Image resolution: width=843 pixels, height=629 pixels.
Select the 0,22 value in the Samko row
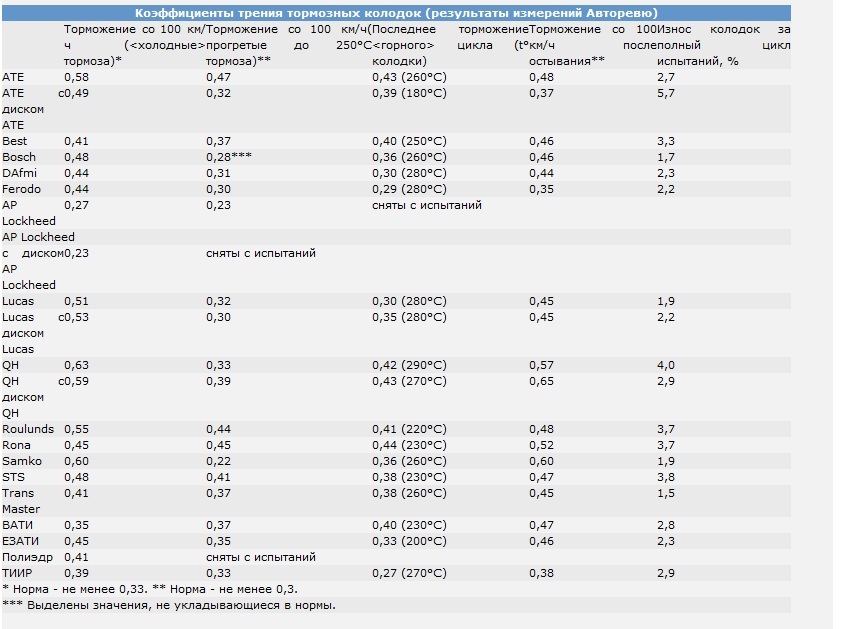click(x=218, y=461)
